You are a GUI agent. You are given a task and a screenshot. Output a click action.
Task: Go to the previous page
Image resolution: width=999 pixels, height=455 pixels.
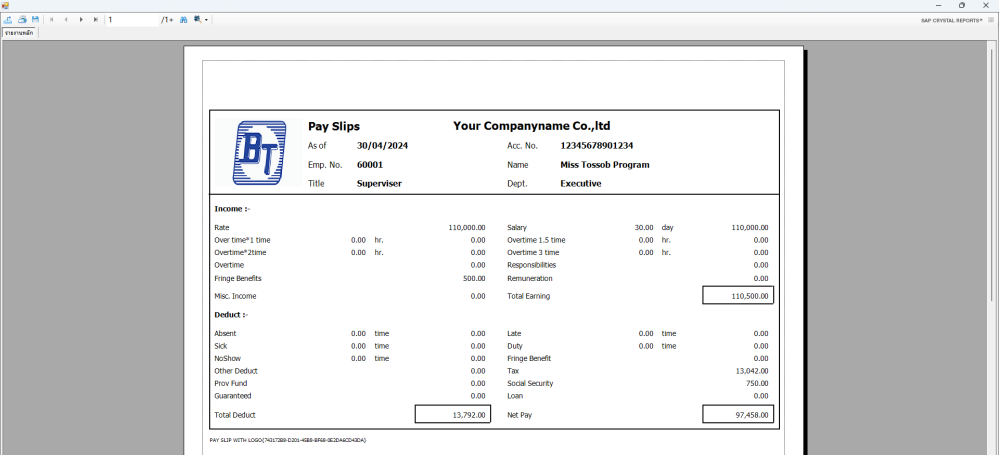[66, 19]
